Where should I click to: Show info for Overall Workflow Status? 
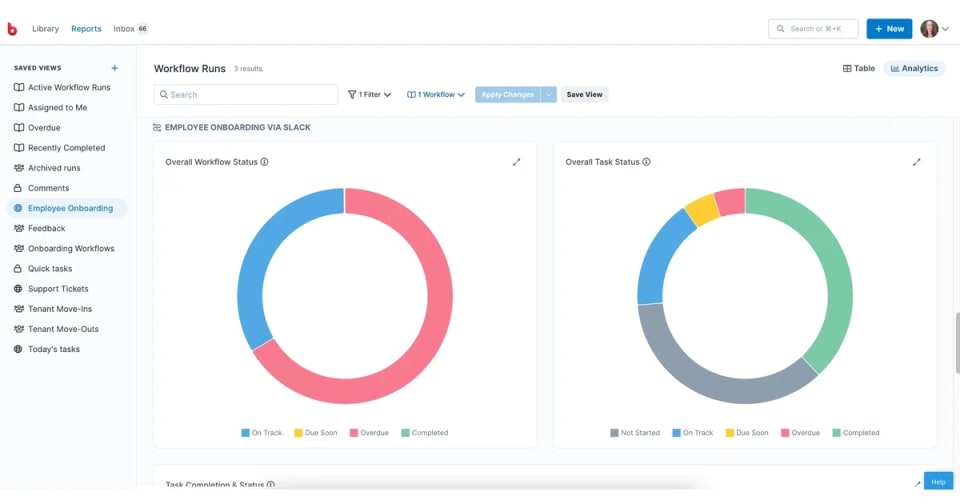(264, 162)
